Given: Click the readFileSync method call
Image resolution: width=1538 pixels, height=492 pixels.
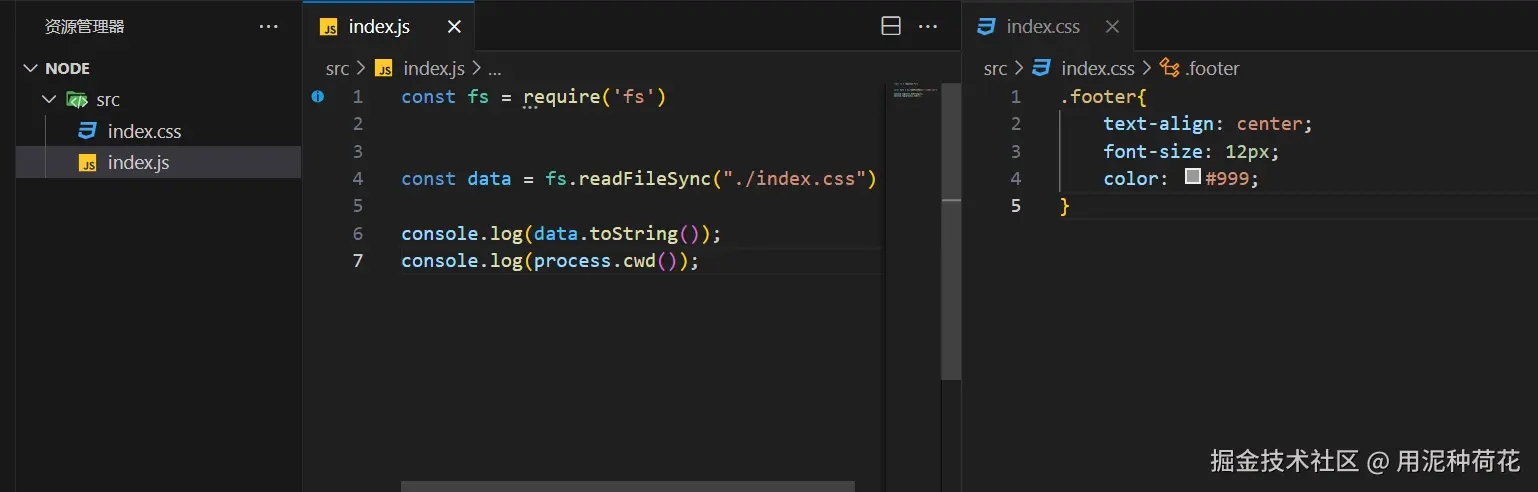Looking at the screenshot, I should pos(644,179).
